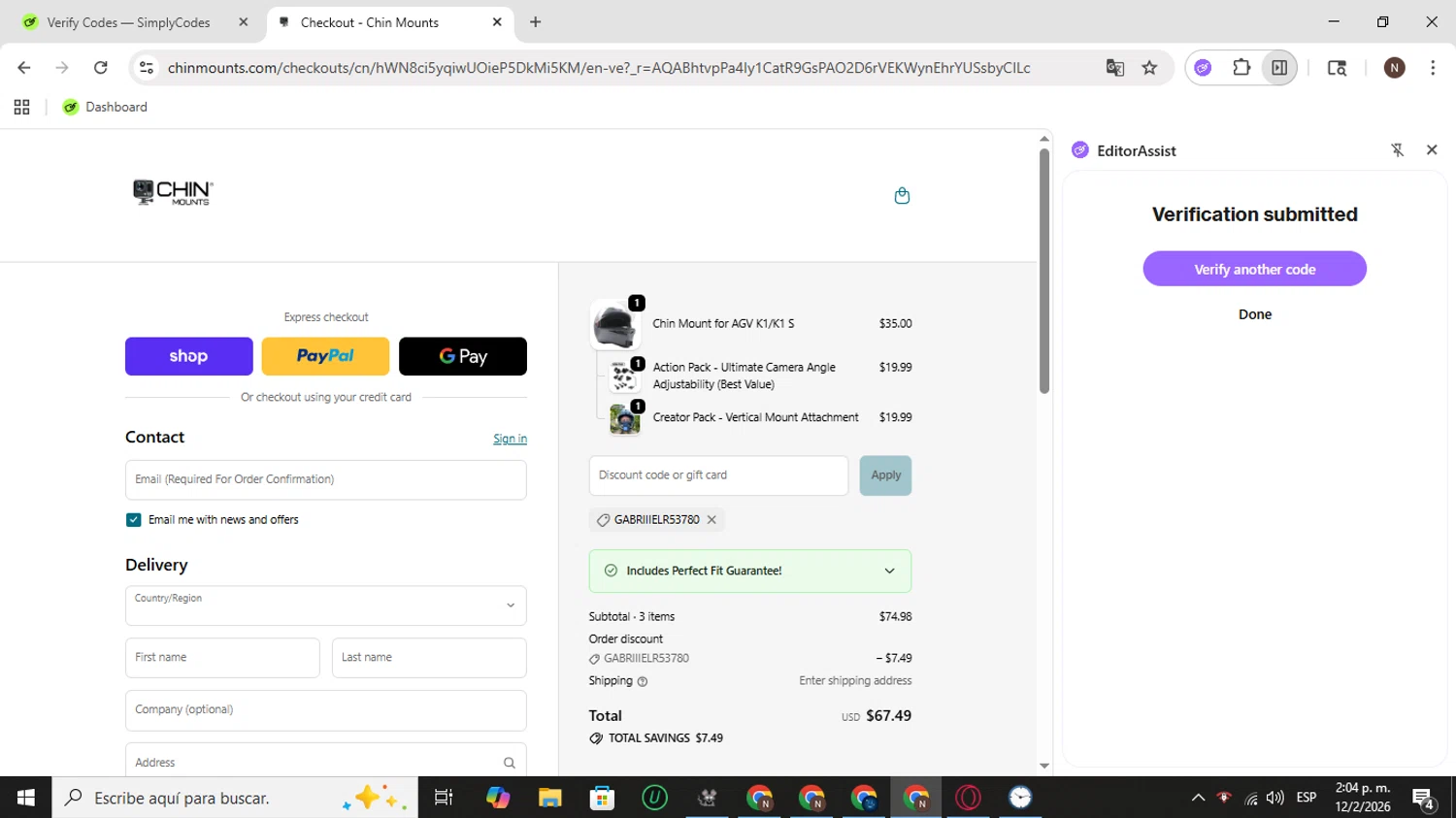The height and width of the screenshot is (818, 1456).
Task: Go back to the previous page
Action: coord(24,68)
